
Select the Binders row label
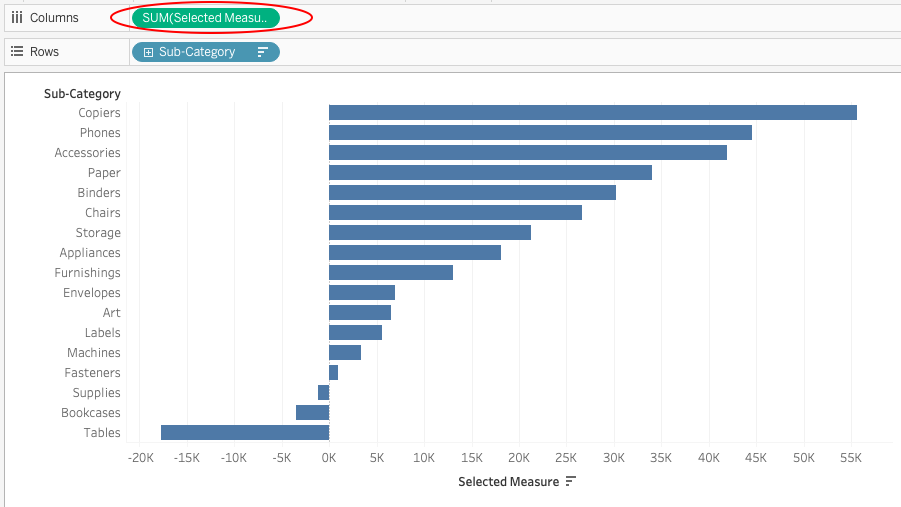pos(99,193)
